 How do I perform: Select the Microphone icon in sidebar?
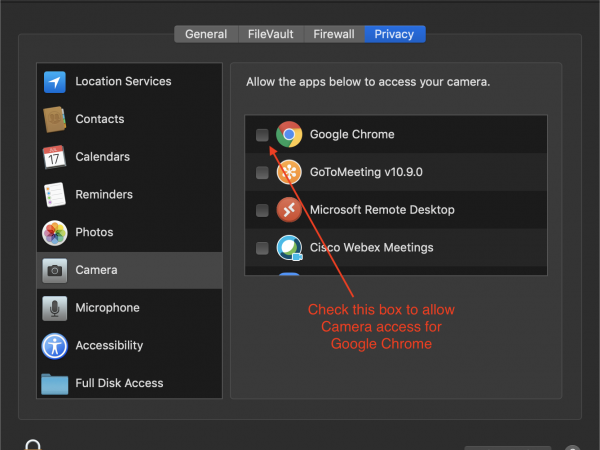point(54,308)
